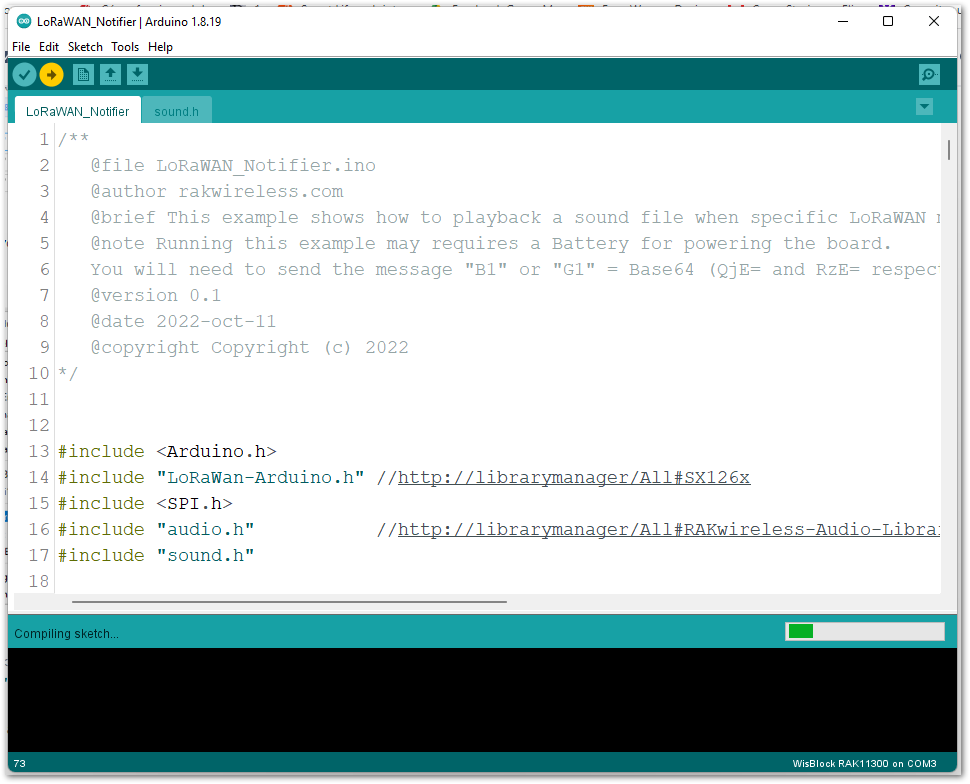Minimize the Arduino window
The width and height of the screenshot is (970, 784).
click(843, 21)
